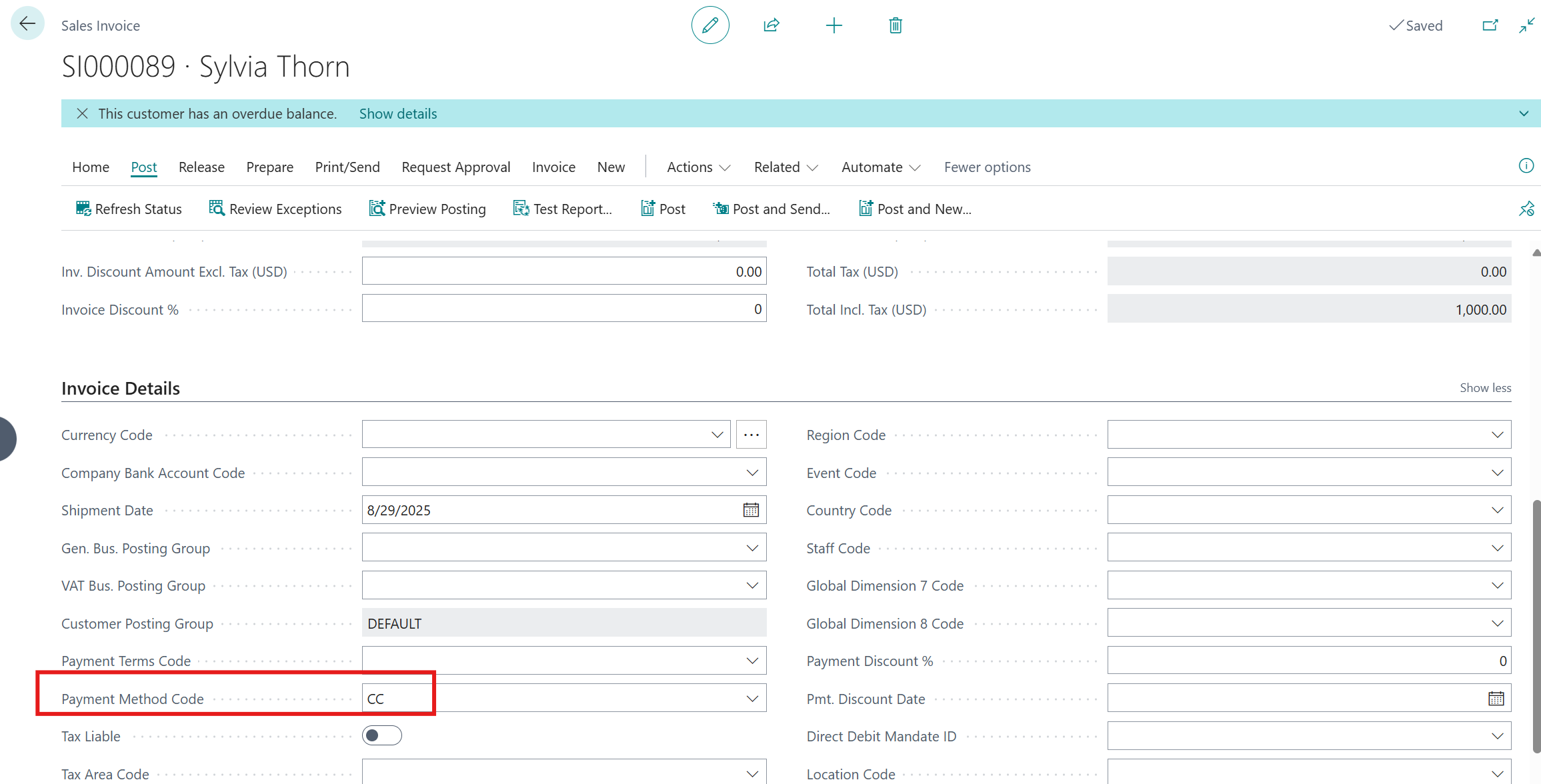Click the plus icon for new invoice
The height and width of the screenshot is (784, 1541).
(834, 25)
